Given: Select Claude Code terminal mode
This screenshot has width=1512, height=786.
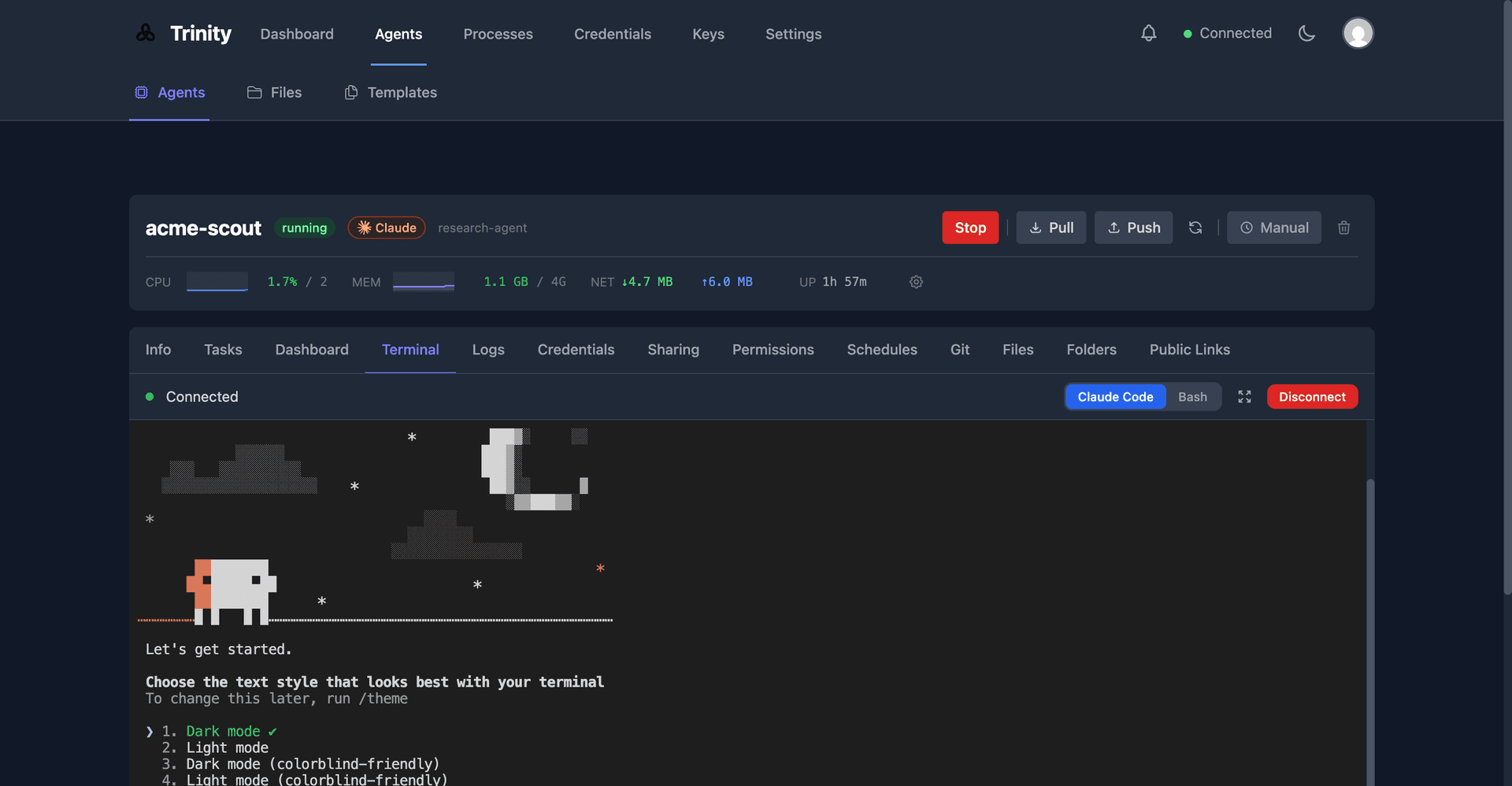Looking at the screenshot, I should (1115, 396).
